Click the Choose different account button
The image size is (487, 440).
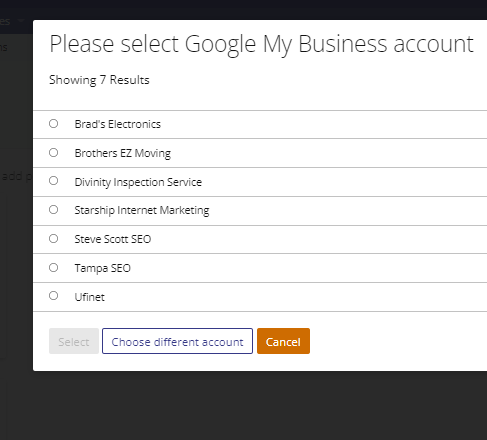click(x=177, y=341)
